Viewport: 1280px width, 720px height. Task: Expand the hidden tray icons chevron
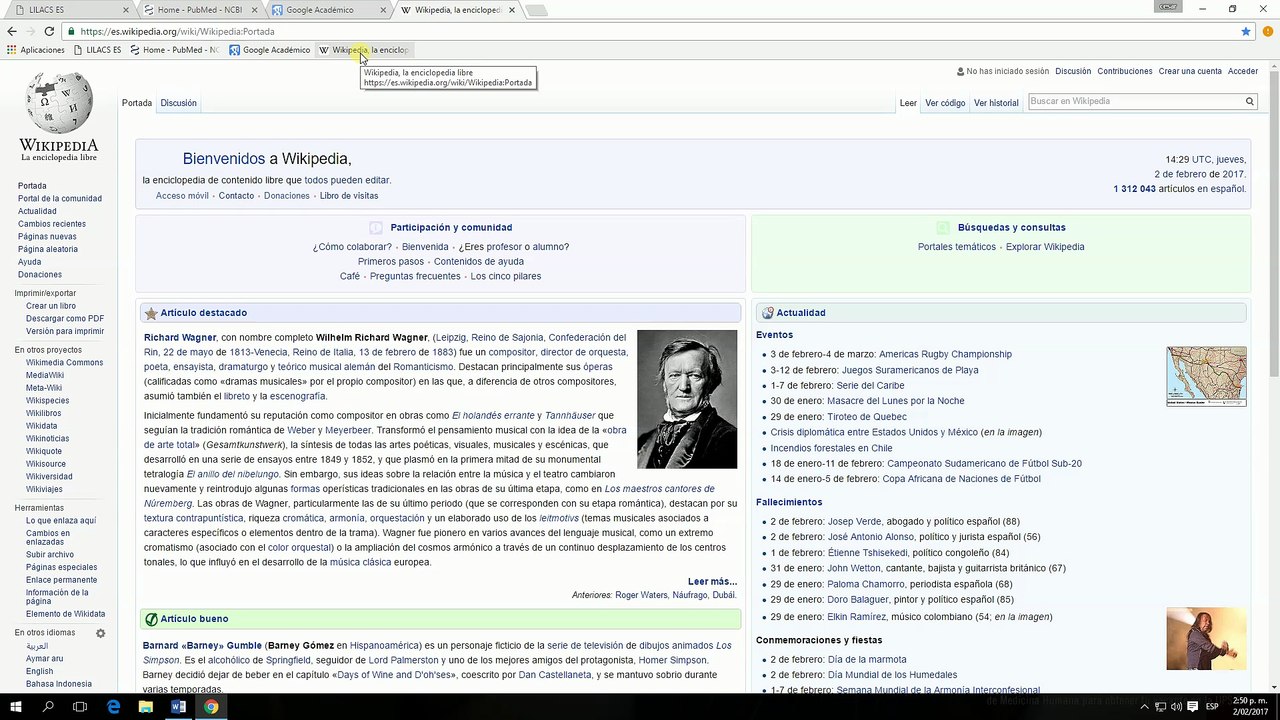click(1146, 706)
